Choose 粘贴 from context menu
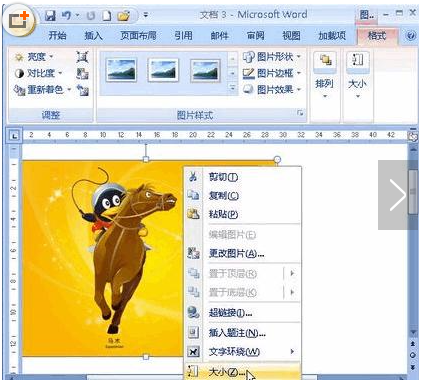 (243, 214)
